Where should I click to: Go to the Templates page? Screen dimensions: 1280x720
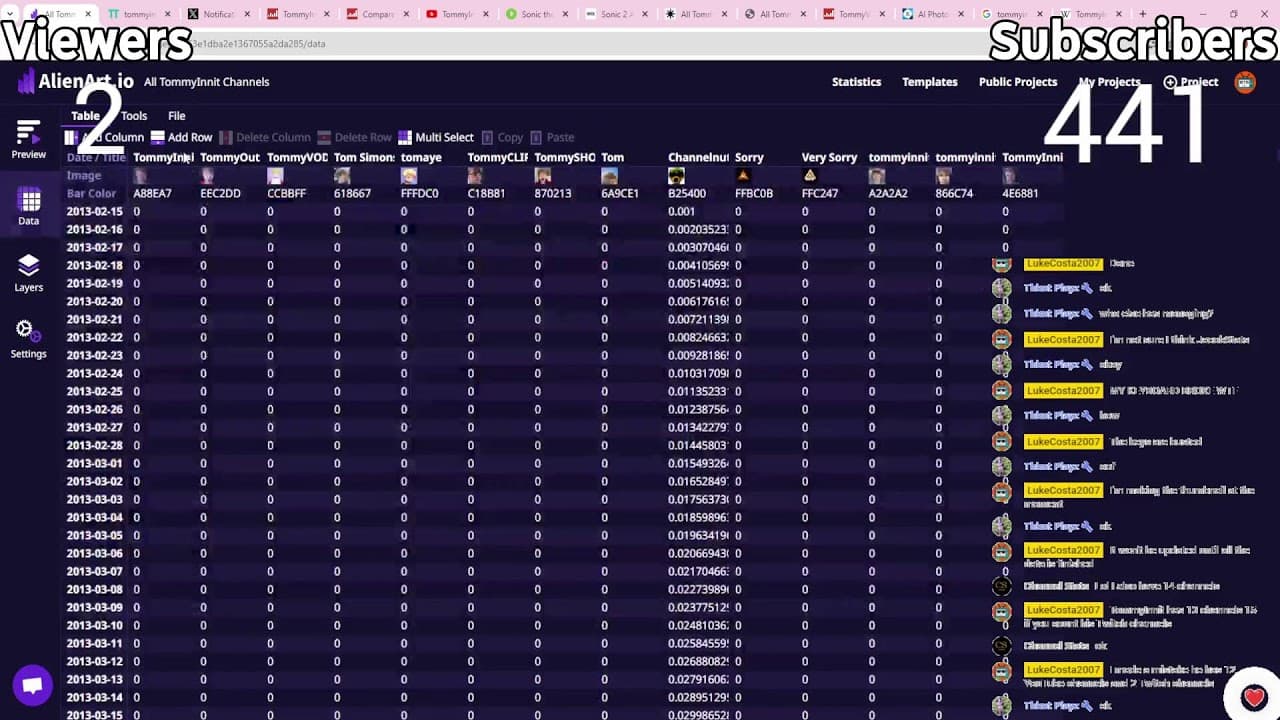click(x=930, y=82)
